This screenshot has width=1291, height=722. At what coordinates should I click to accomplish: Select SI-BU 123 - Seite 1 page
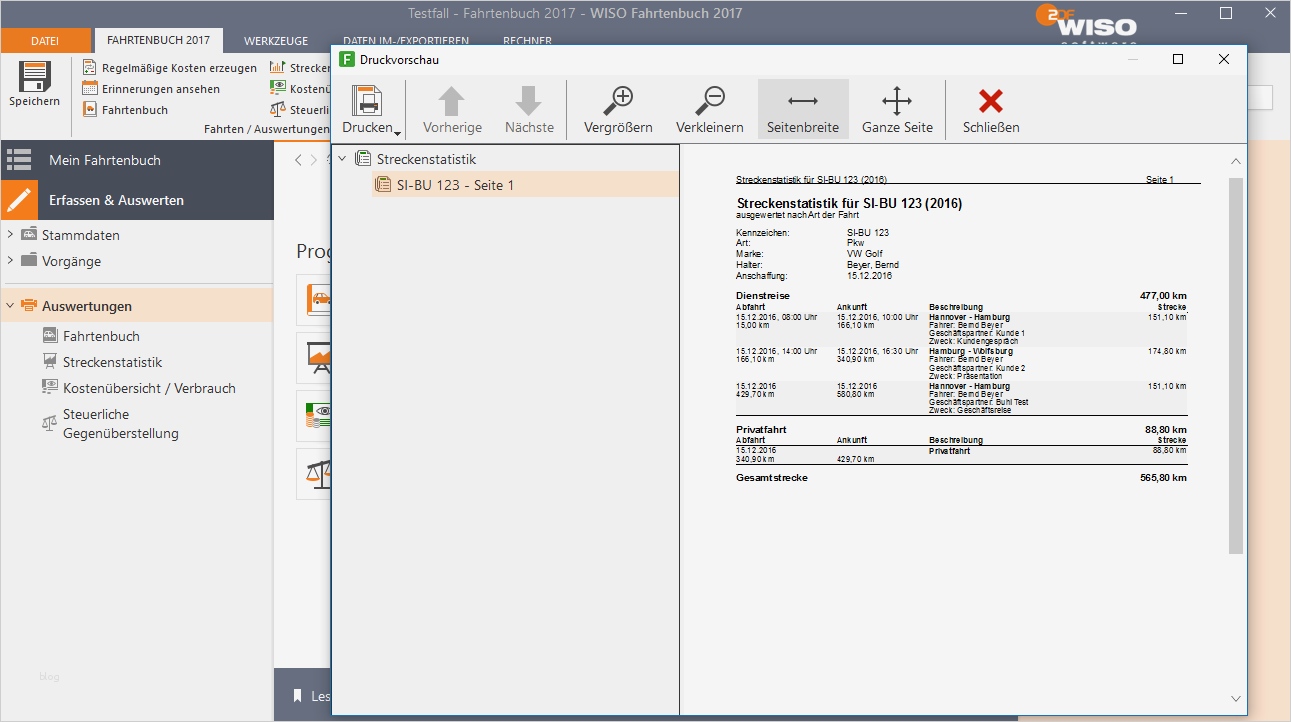click(455, 185)
